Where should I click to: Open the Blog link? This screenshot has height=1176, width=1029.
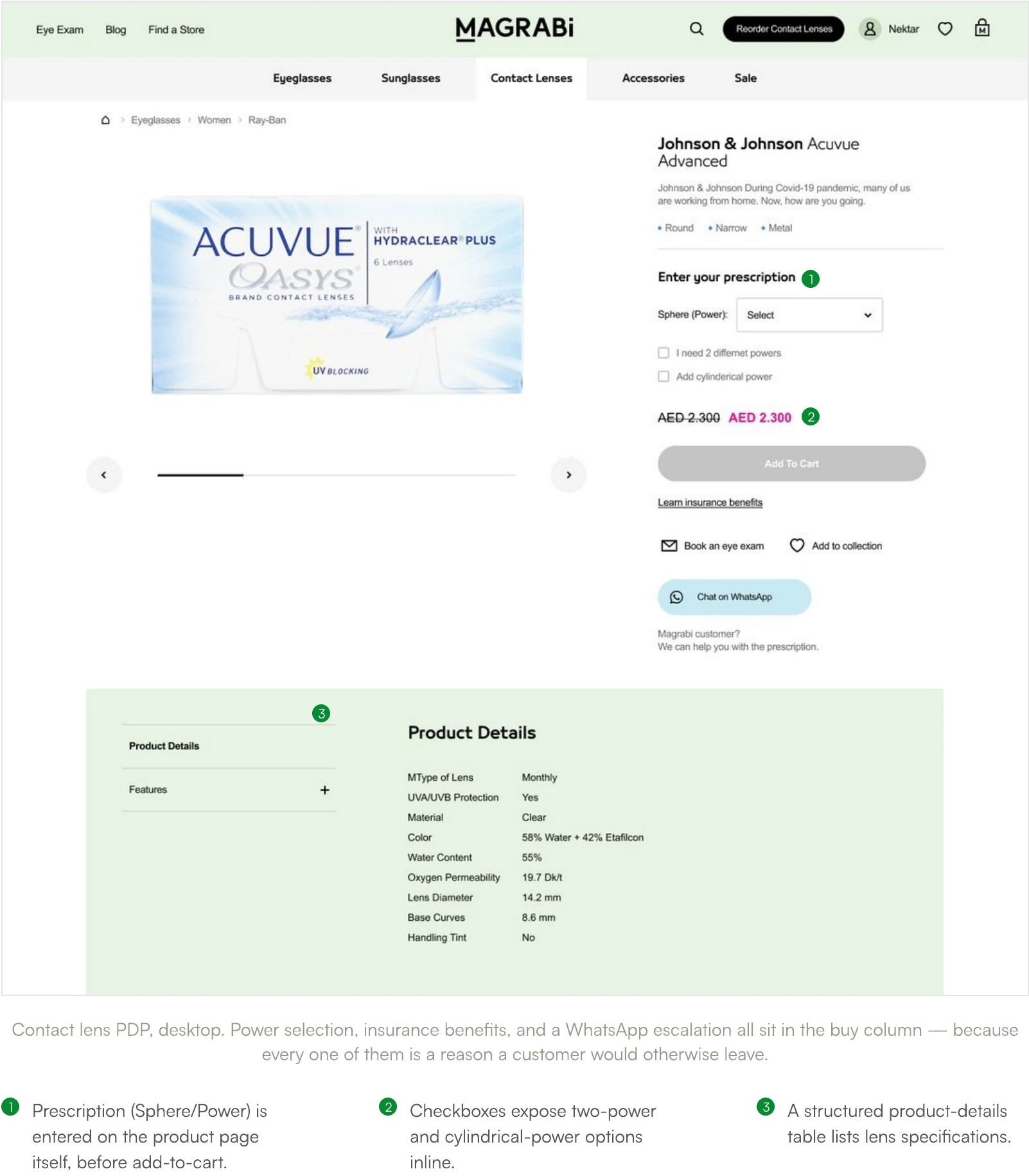click(x=116, y=30)
